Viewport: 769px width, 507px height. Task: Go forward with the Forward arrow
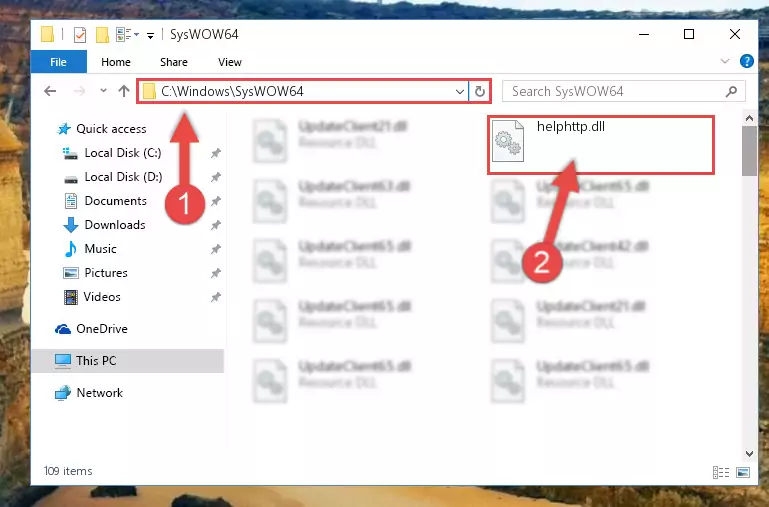(79, 91)
